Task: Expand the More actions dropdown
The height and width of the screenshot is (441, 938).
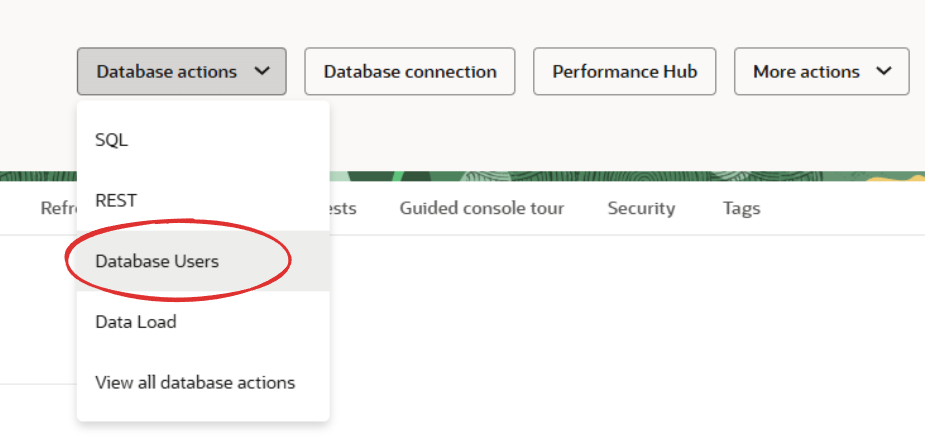Action: [822, 71]
